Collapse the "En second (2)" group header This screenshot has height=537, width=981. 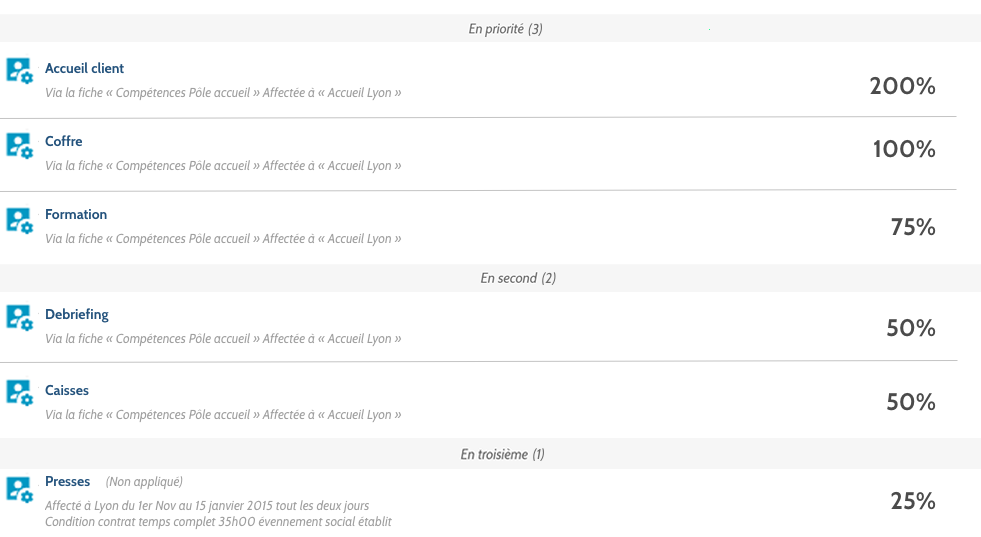point(517,278)
